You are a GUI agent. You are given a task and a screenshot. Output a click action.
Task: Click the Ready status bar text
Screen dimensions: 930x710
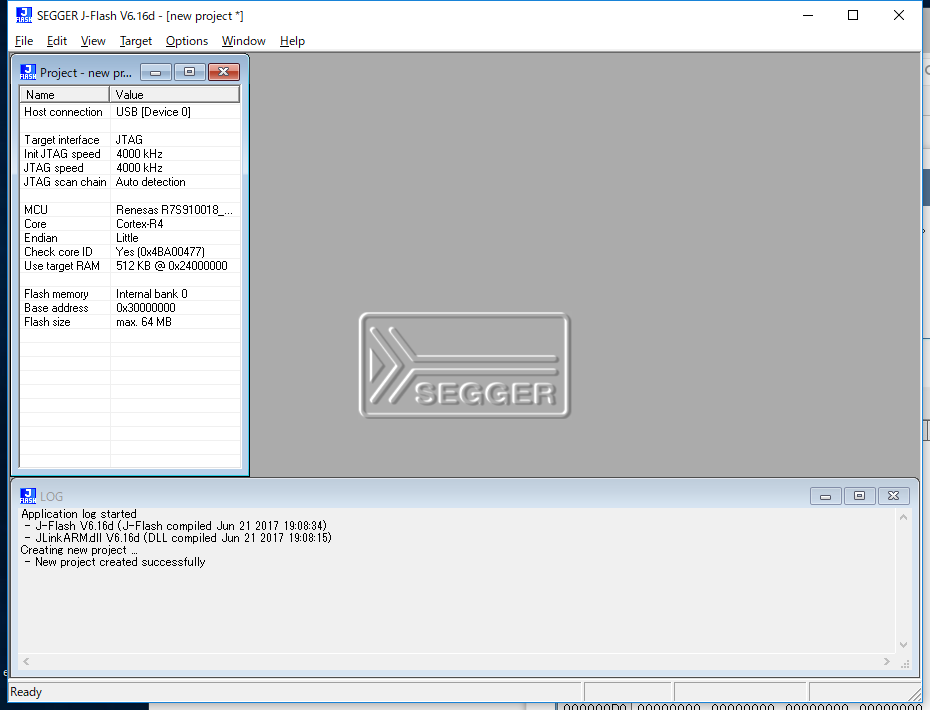26,692
